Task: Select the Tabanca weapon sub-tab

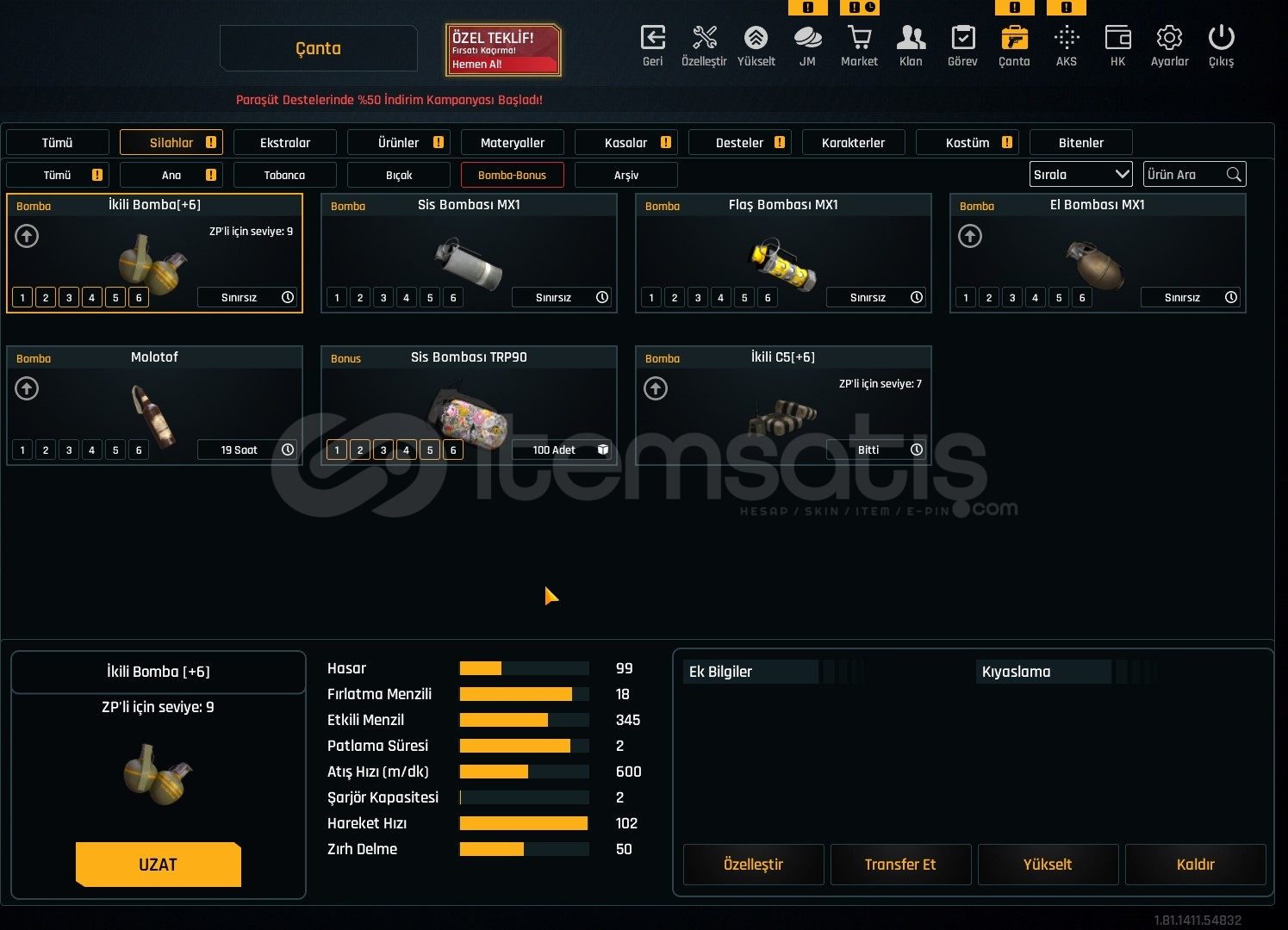Action: (284, 176)
